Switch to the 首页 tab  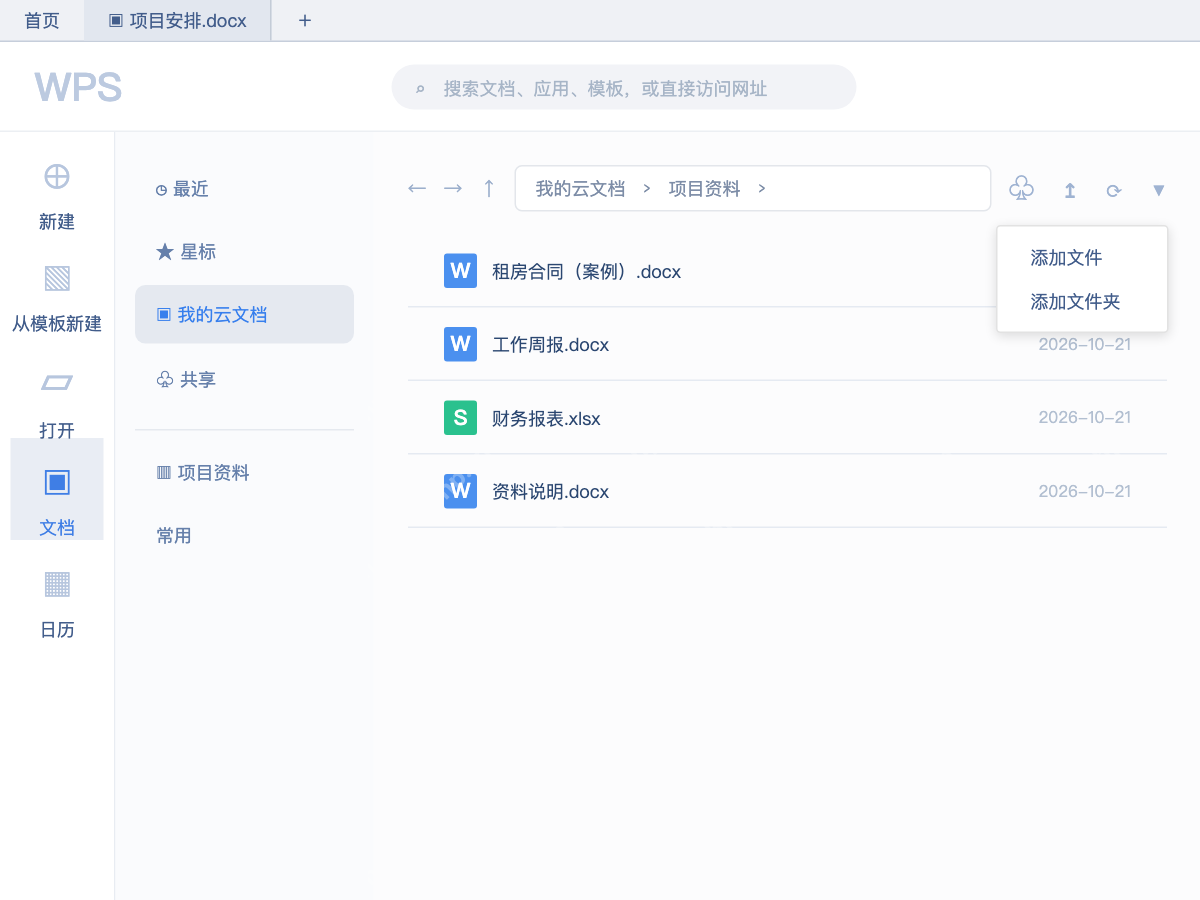point(42,20)
